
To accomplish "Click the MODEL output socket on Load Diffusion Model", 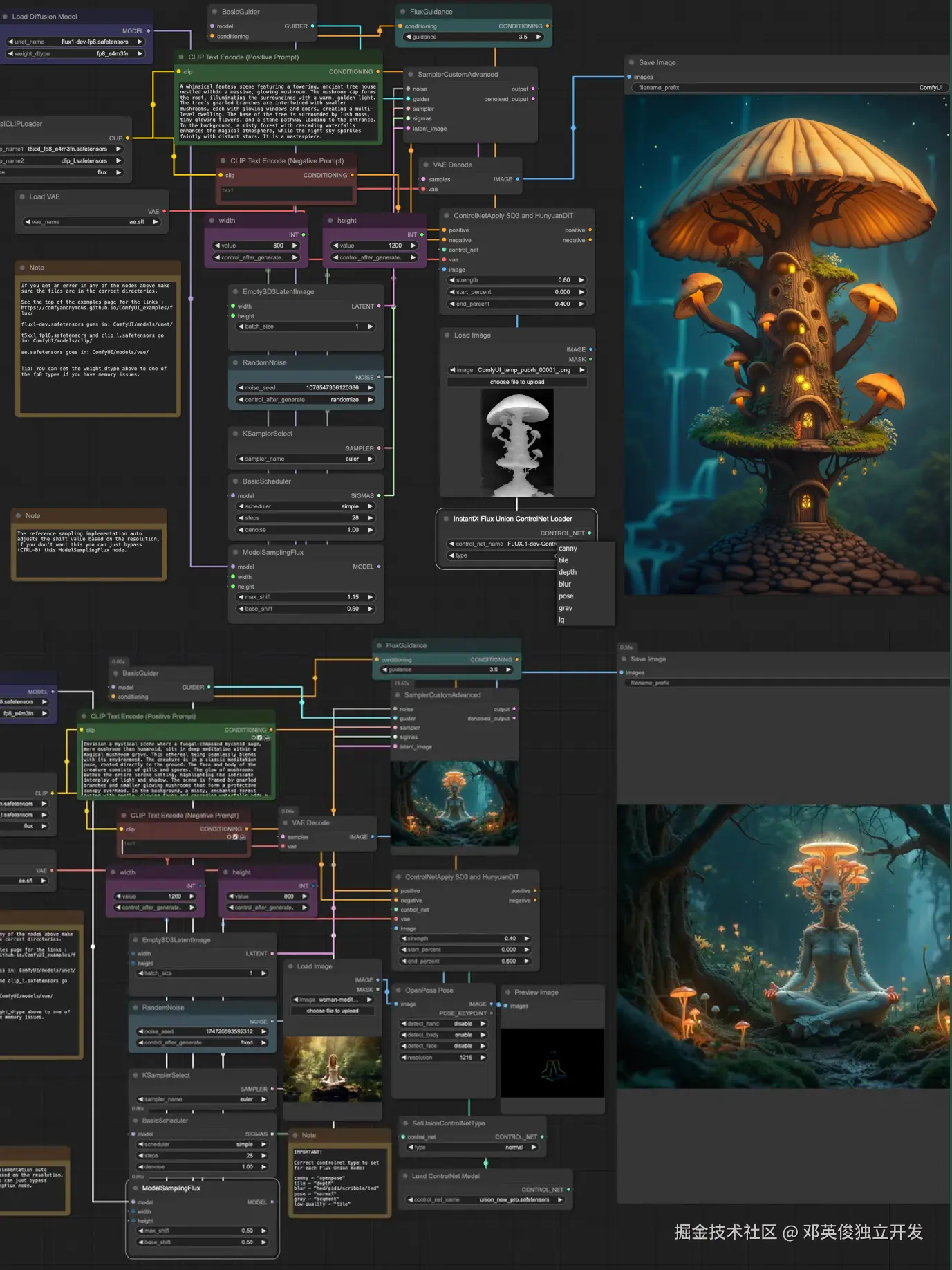I will (x=148, y=31).
